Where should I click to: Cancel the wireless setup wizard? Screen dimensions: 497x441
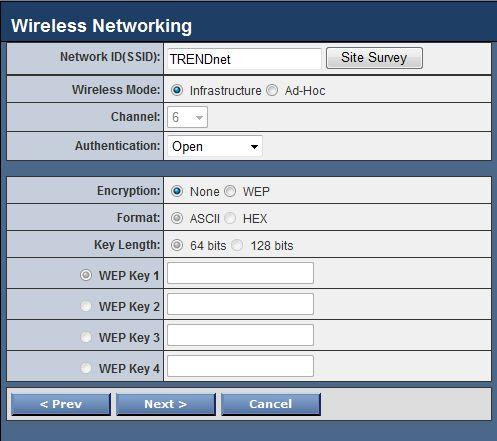click(x=271, y=404)
